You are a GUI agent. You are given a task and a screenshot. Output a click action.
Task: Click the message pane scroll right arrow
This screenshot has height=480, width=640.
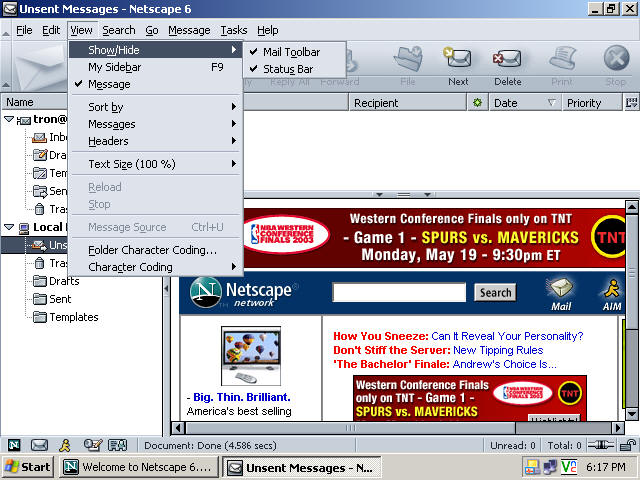click(618, 428)
